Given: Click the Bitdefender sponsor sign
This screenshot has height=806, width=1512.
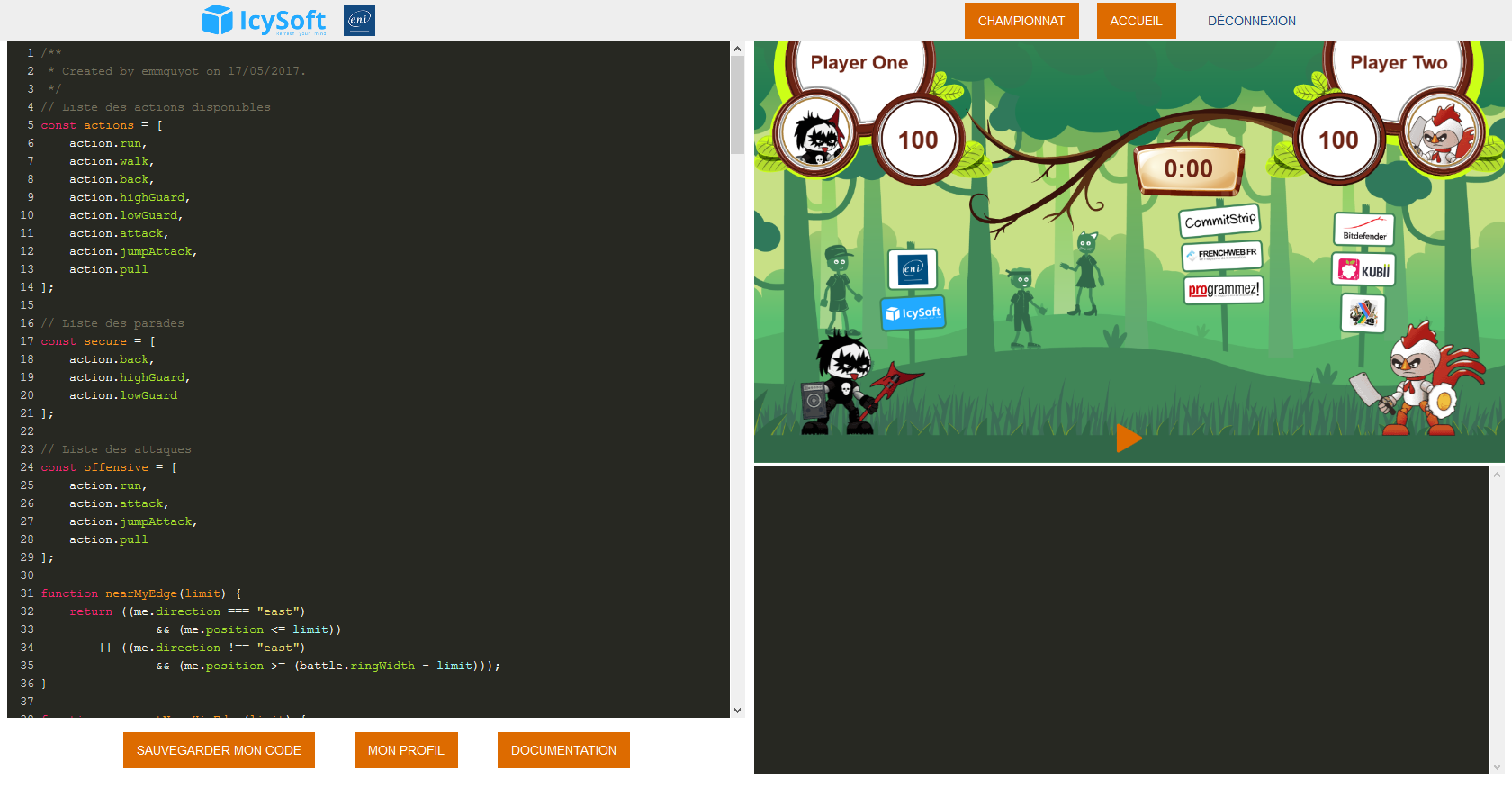Looking at the screenshot, I should pyautogui.click(x=1364, y=229).
